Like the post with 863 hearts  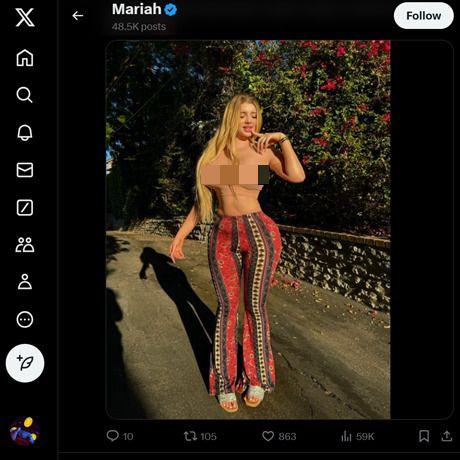(x=279, y=436)
